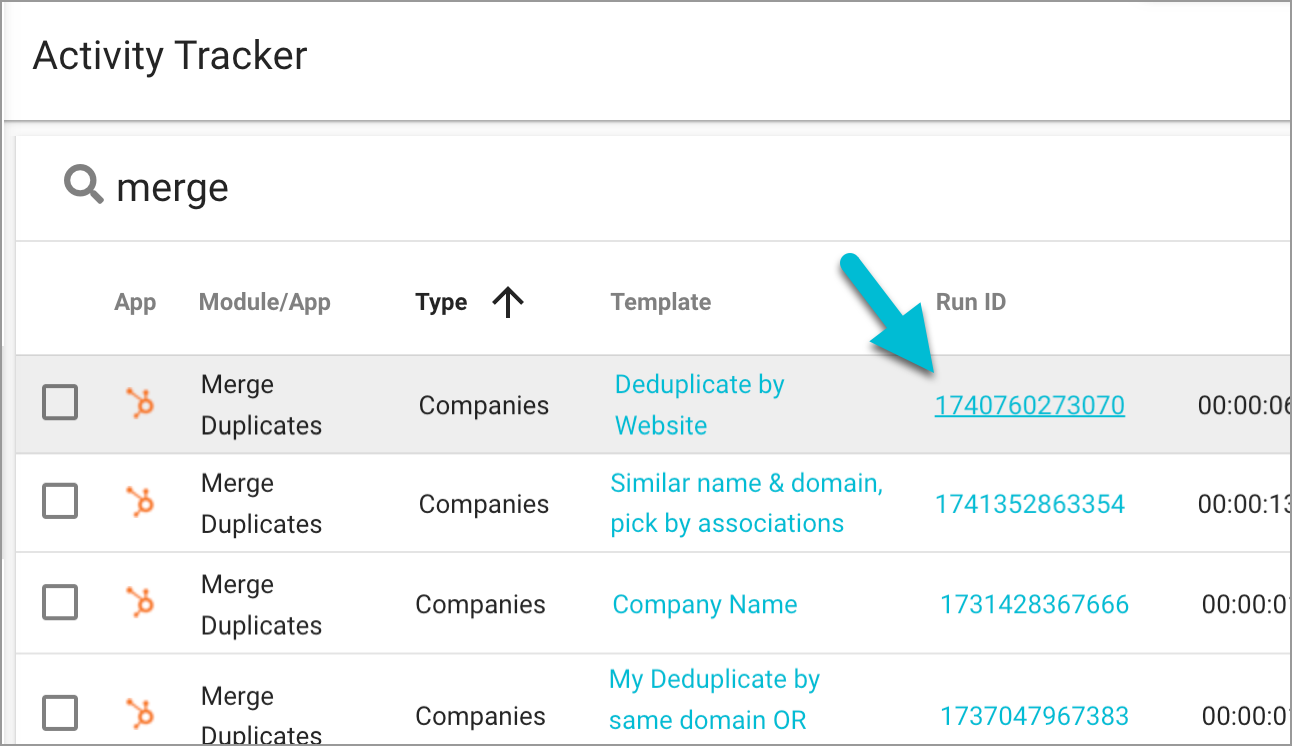This screenshot has height=746, width=1292.
Task: Click the sort arrow beside Type
Action: 509,301
